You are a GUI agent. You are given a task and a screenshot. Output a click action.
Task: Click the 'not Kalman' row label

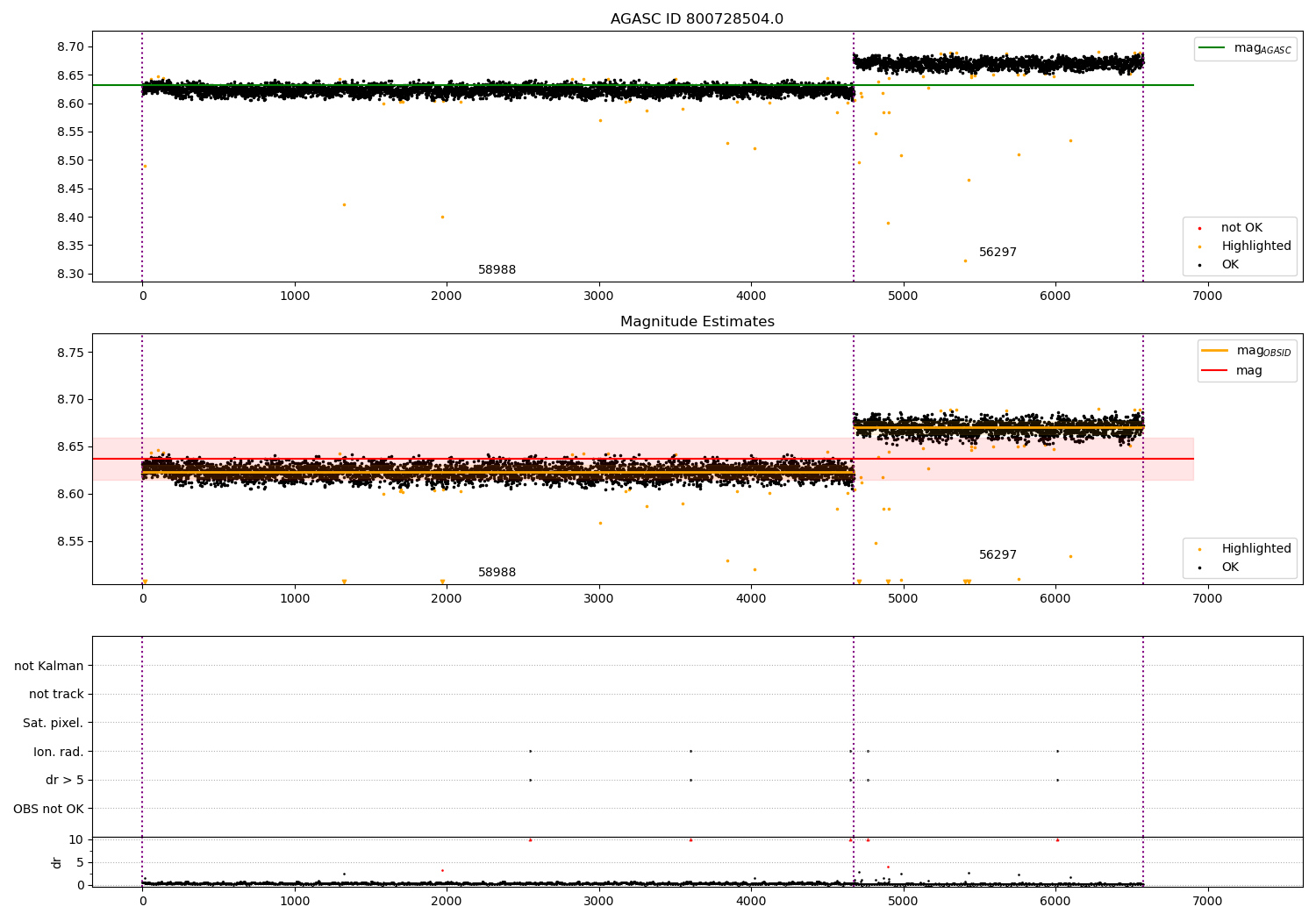49,666
